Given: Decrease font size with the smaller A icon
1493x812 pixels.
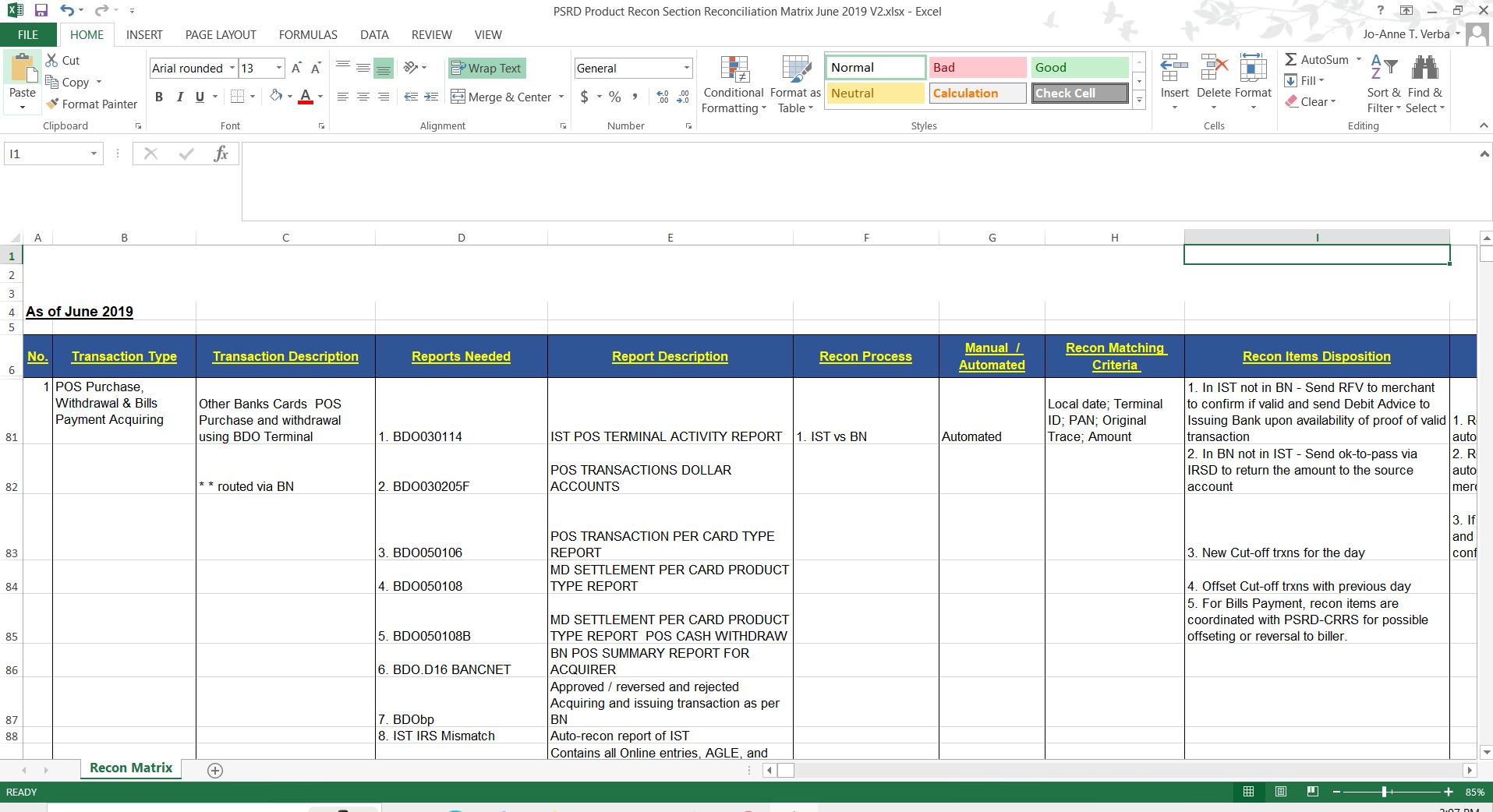Looking at the screenshot, I should tap(316, 69).
